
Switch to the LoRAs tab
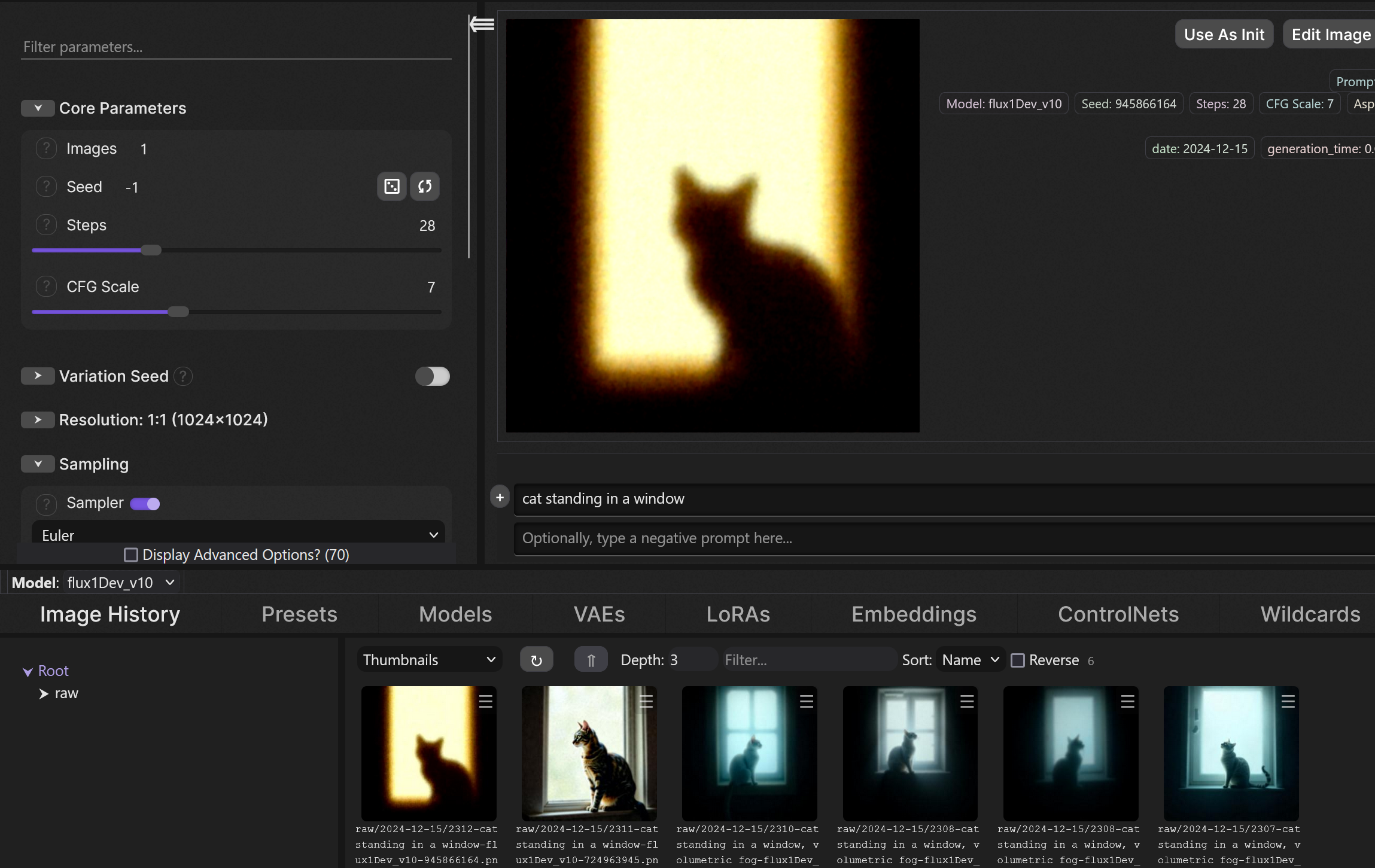[x=738, y=614]
